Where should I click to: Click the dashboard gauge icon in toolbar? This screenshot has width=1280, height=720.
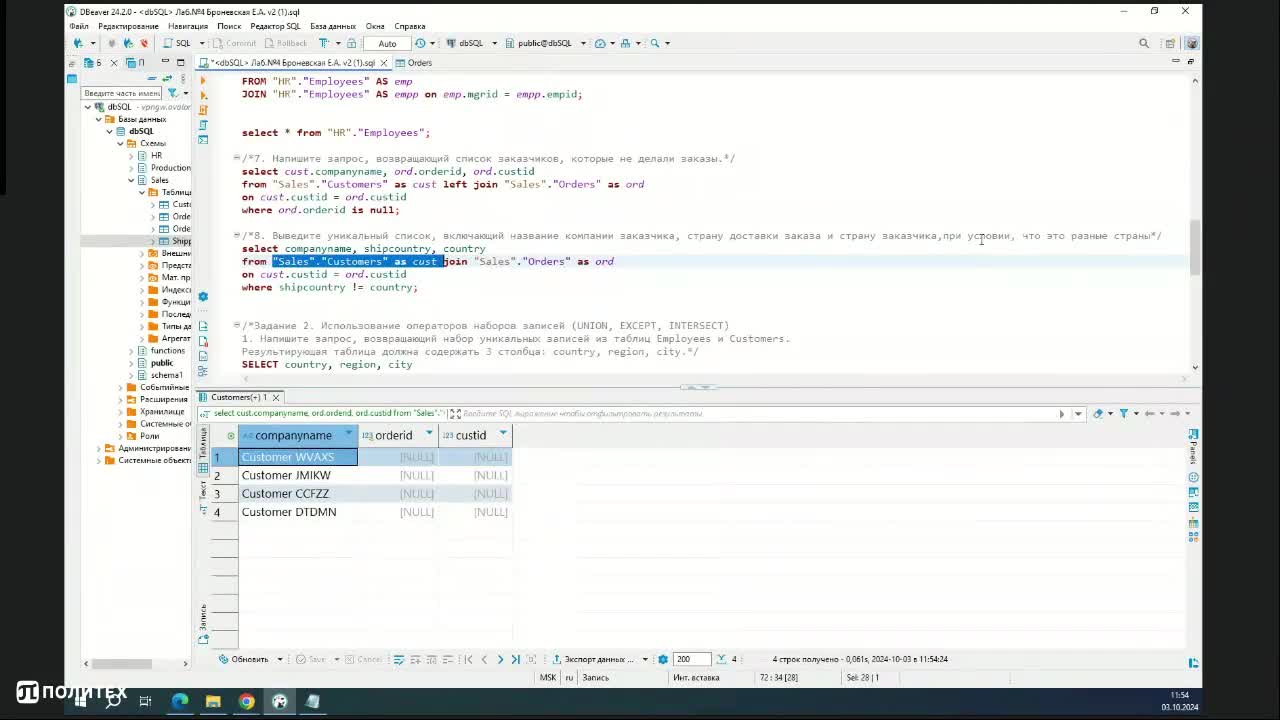click(600, 43)
